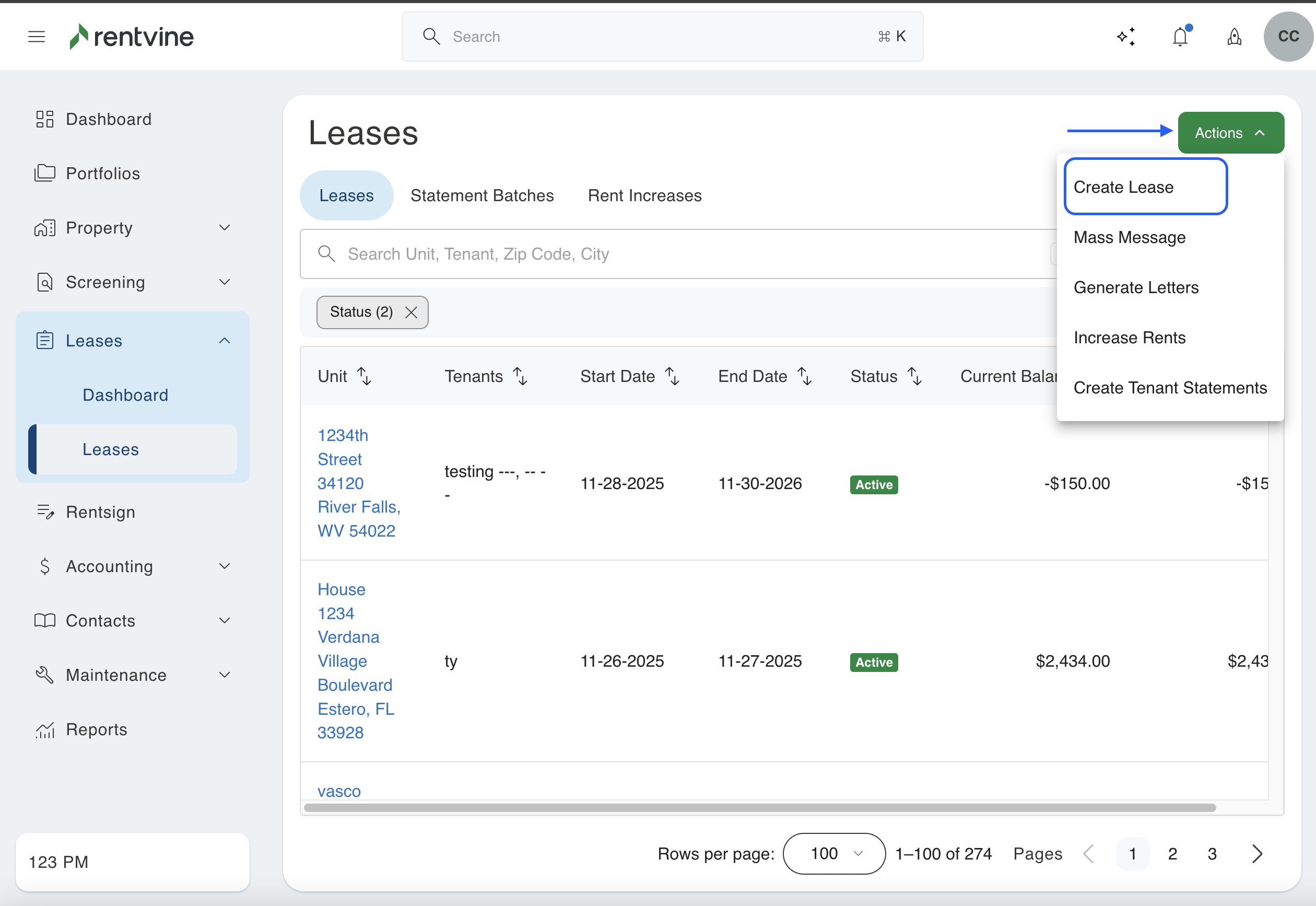Open the CC user avatar menu
The height and width of the screenshot is (906, 1316).
pos(1288,37)
